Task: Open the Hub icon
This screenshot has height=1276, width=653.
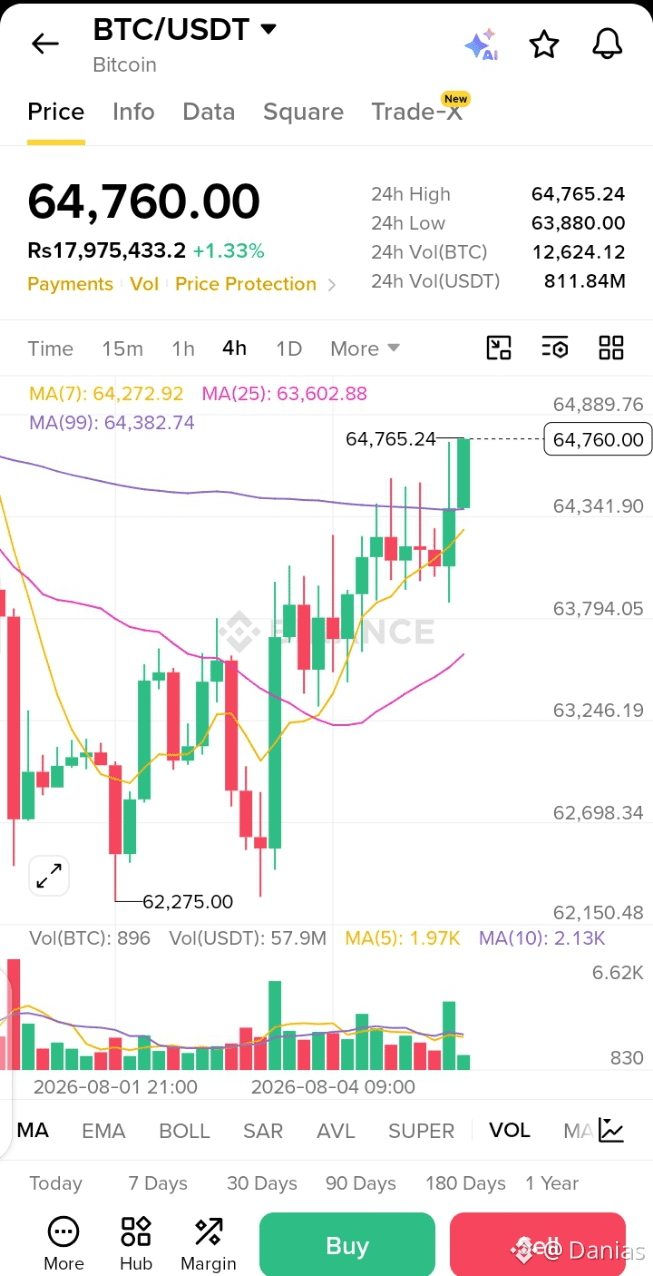Action: 136,1243
